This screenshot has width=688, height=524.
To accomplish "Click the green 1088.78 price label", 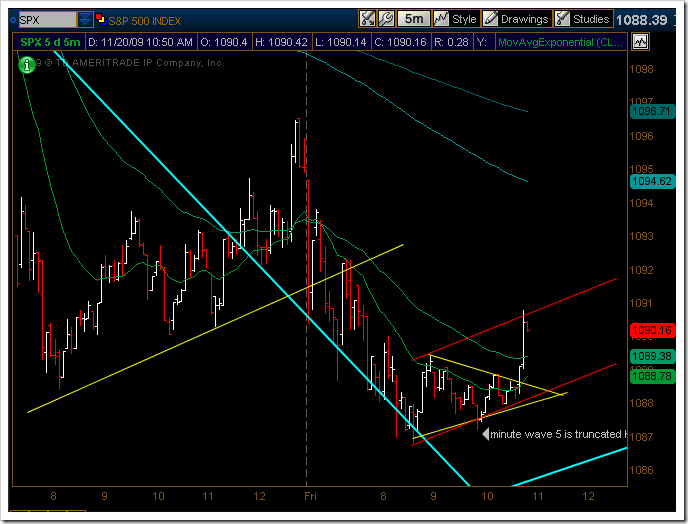I will click(652, 376).
